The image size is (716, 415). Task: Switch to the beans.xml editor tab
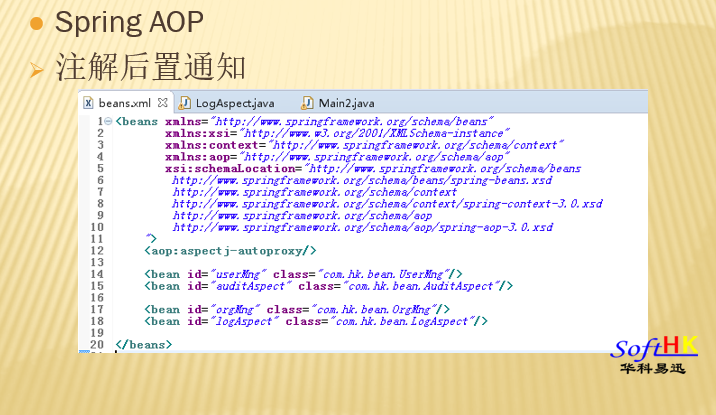pos(125,103)
